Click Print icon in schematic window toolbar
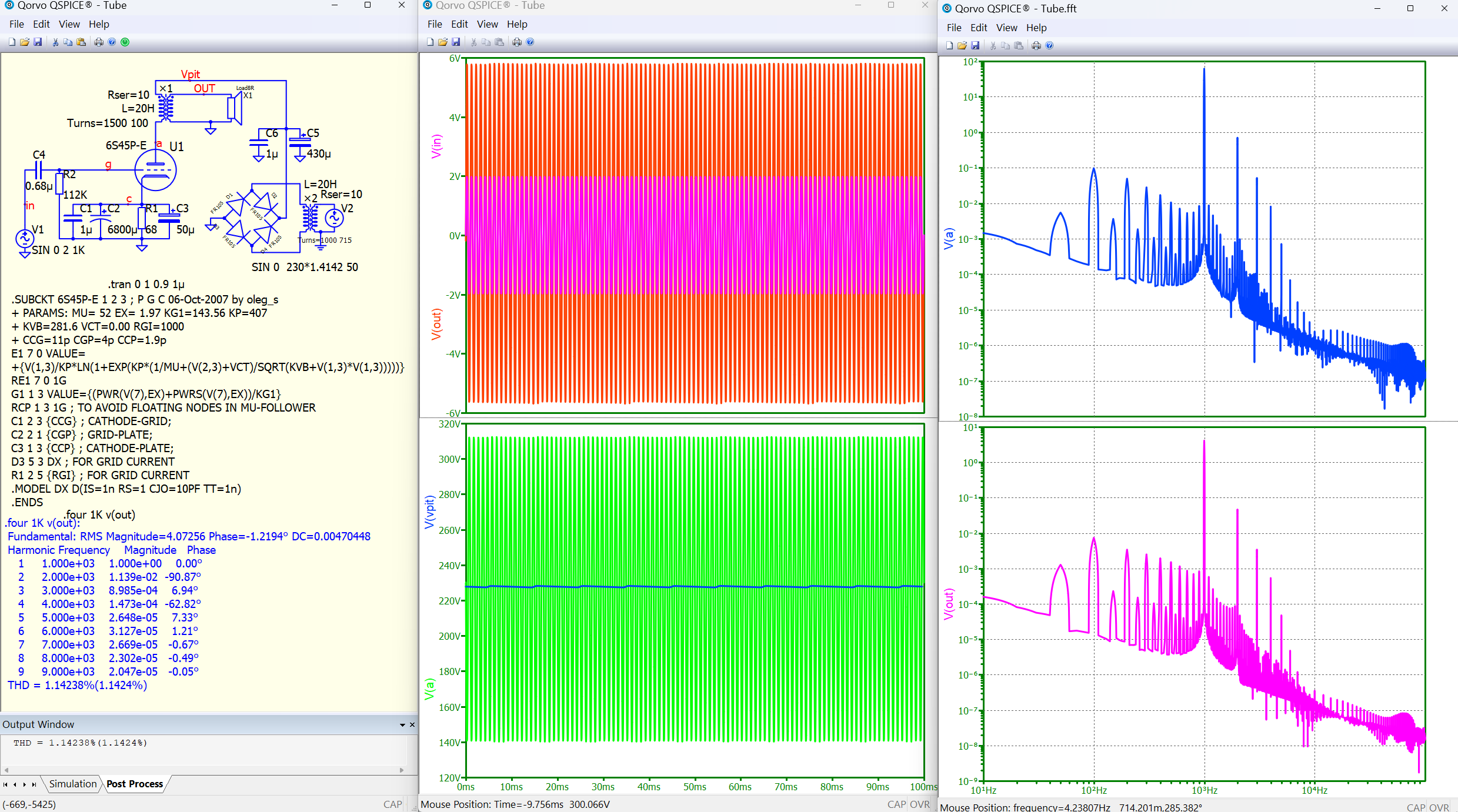This screenshot has height=812, width=1458. (99, 42)
